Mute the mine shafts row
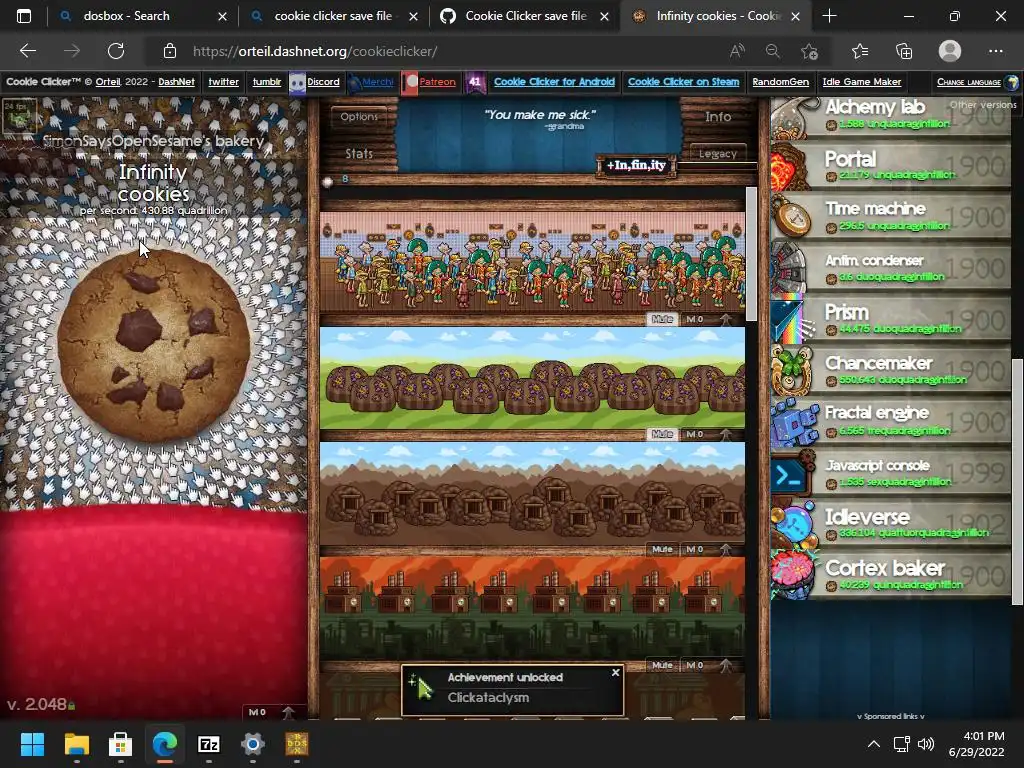 [662, 549]
